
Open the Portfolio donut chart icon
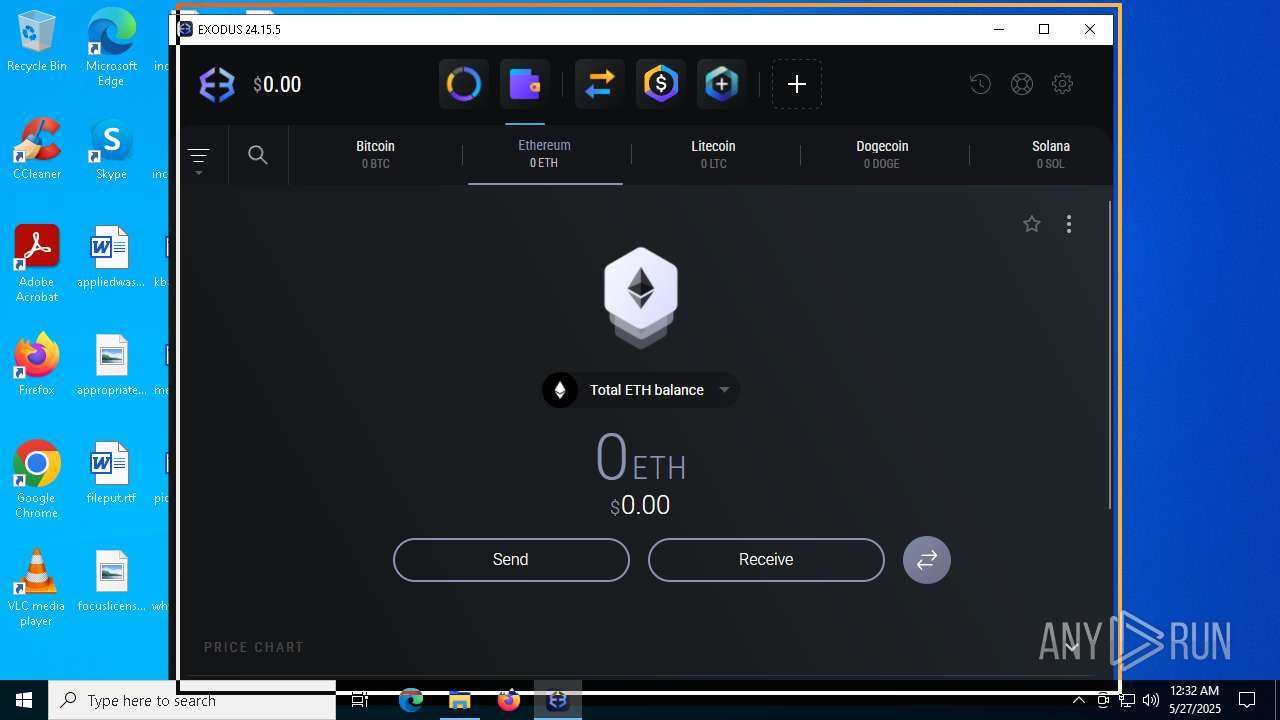(x=463, y=84)
